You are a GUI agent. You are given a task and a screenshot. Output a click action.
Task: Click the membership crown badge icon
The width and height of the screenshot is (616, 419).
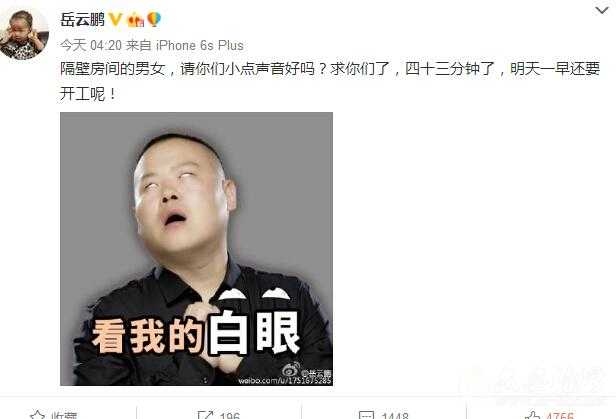coord(136,19)
